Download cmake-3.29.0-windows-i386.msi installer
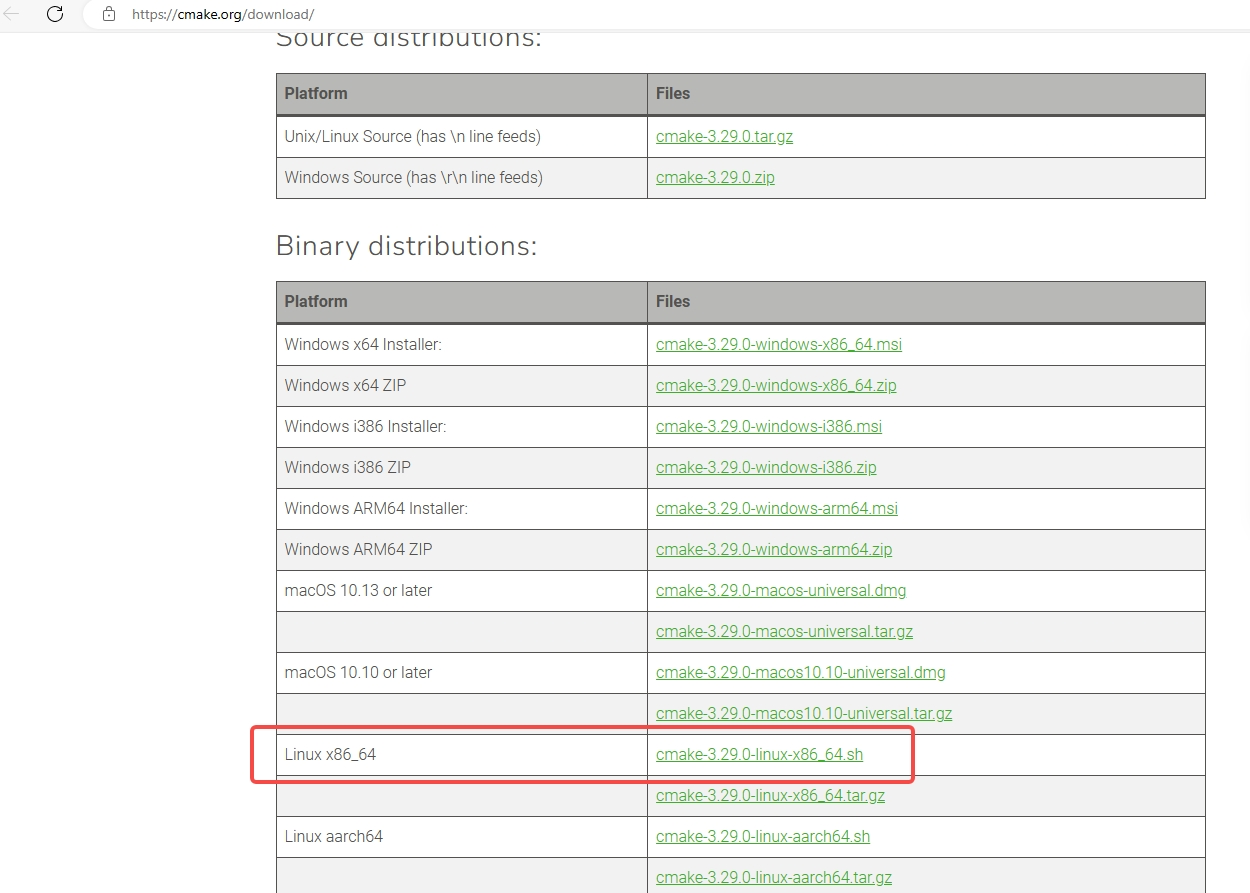The height and width of the screenshot is (893, 1250). [769, 426]
